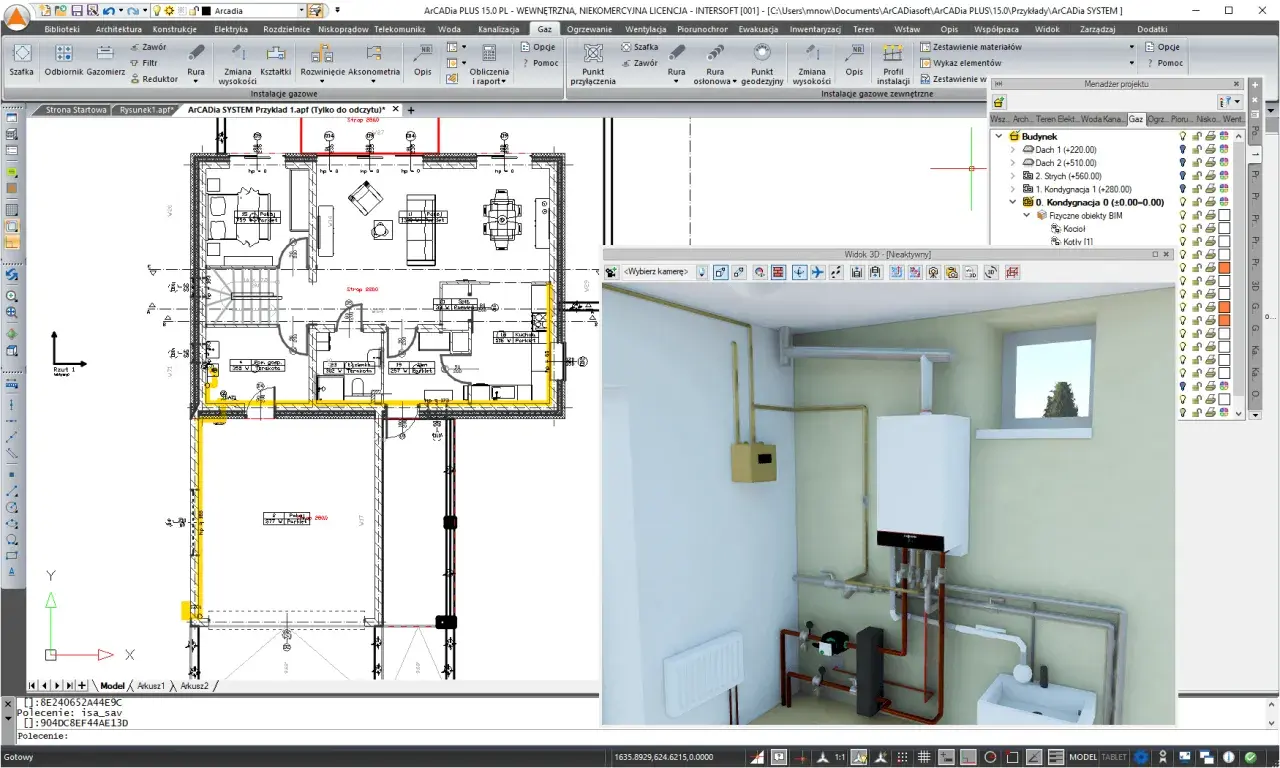The height and width of the screenshot is (768, 1280).
Task: Insert a Gazomierz gas meter
Action: [x=105, y=60]
